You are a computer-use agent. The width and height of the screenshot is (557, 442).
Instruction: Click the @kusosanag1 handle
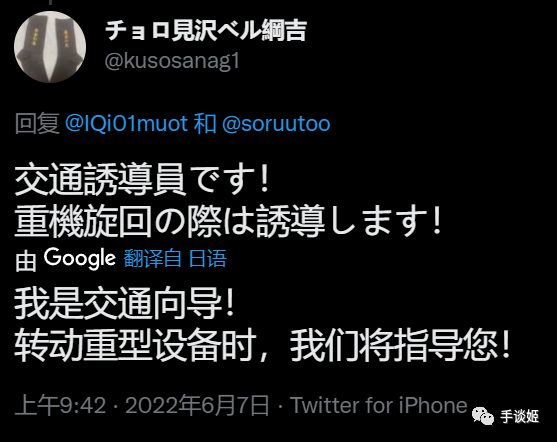[x=172, y=61]
